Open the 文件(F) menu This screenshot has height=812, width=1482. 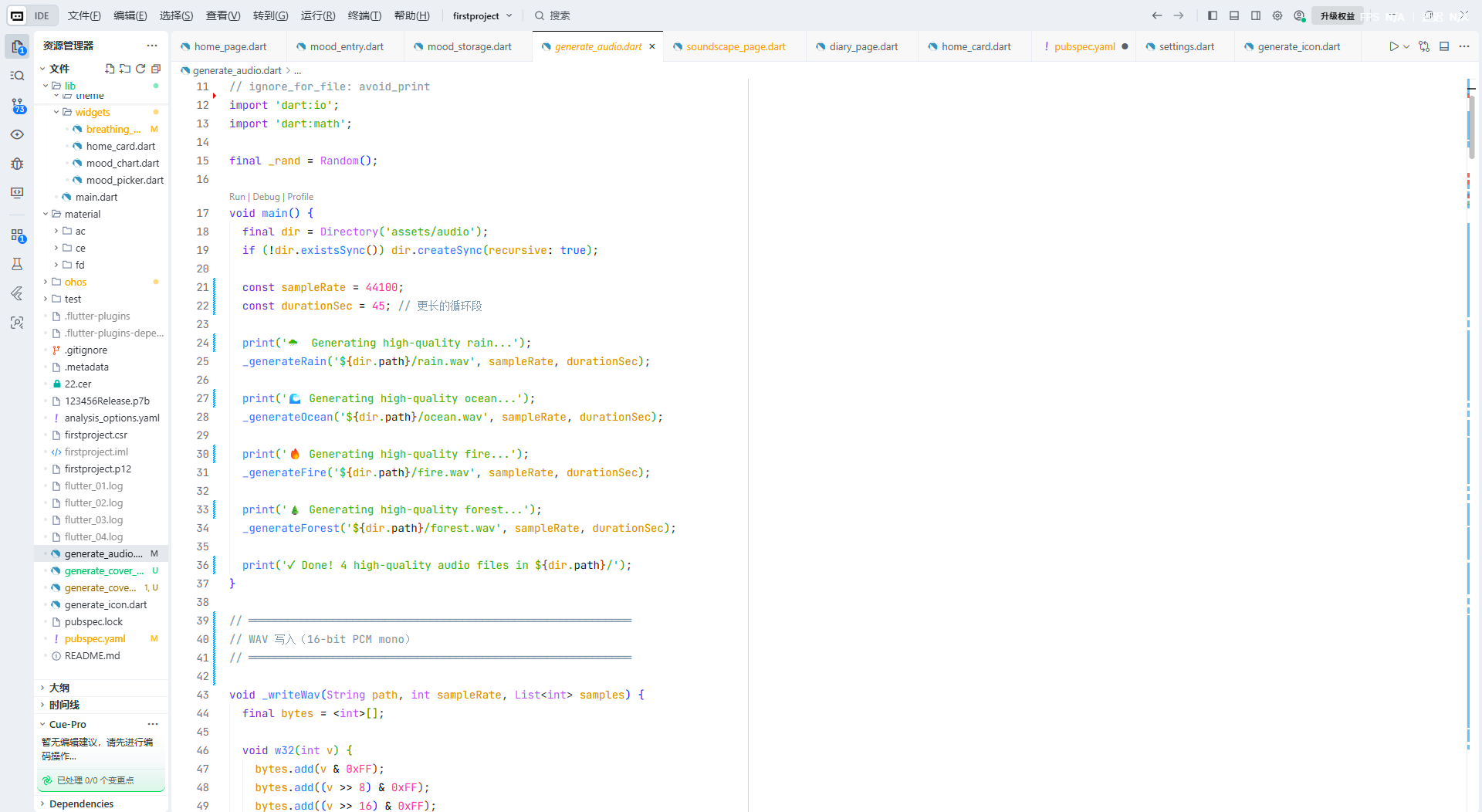click(x=84, y=15)
